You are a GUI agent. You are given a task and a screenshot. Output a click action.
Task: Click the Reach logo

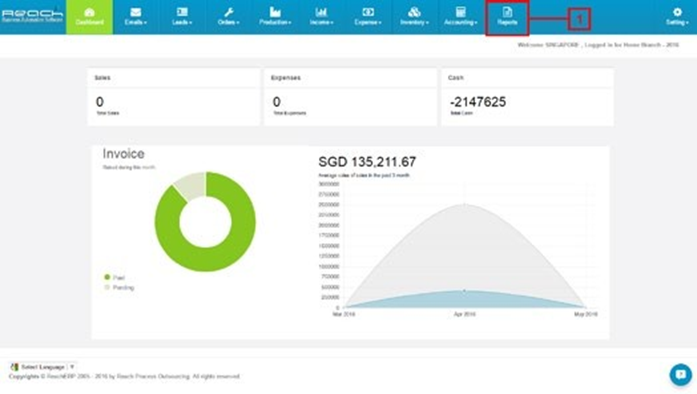click(32, 16)
